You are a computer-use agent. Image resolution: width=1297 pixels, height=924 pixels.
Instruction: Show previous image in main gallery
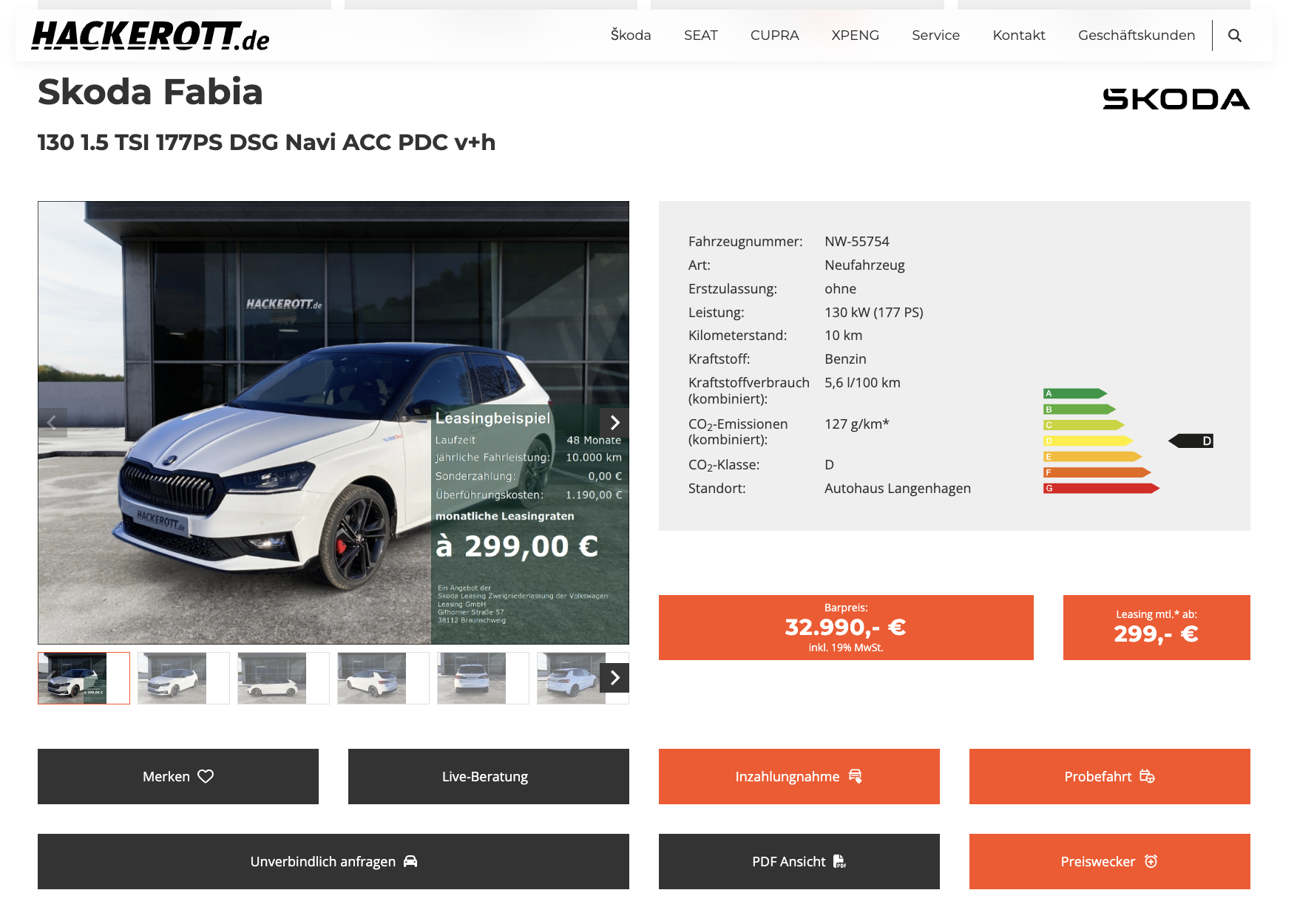(x=52, y=423)
